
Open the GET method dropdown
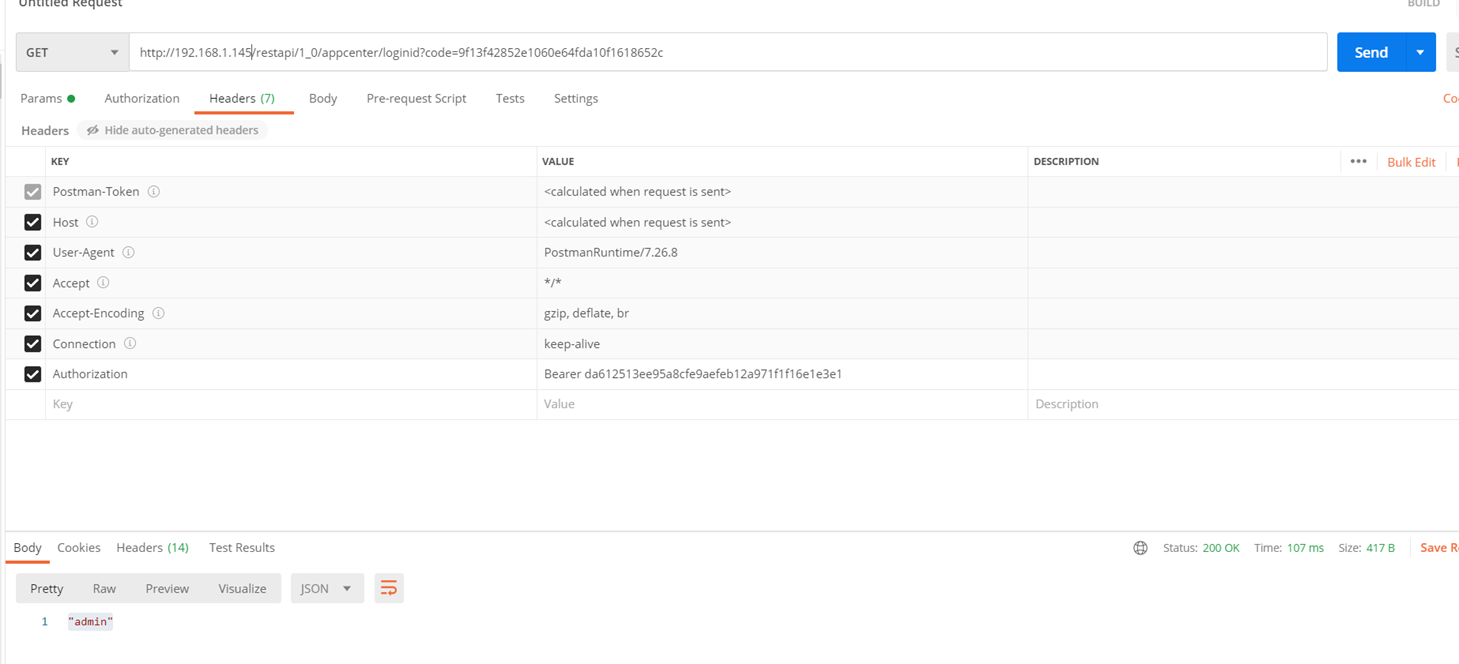click(72, 53)
